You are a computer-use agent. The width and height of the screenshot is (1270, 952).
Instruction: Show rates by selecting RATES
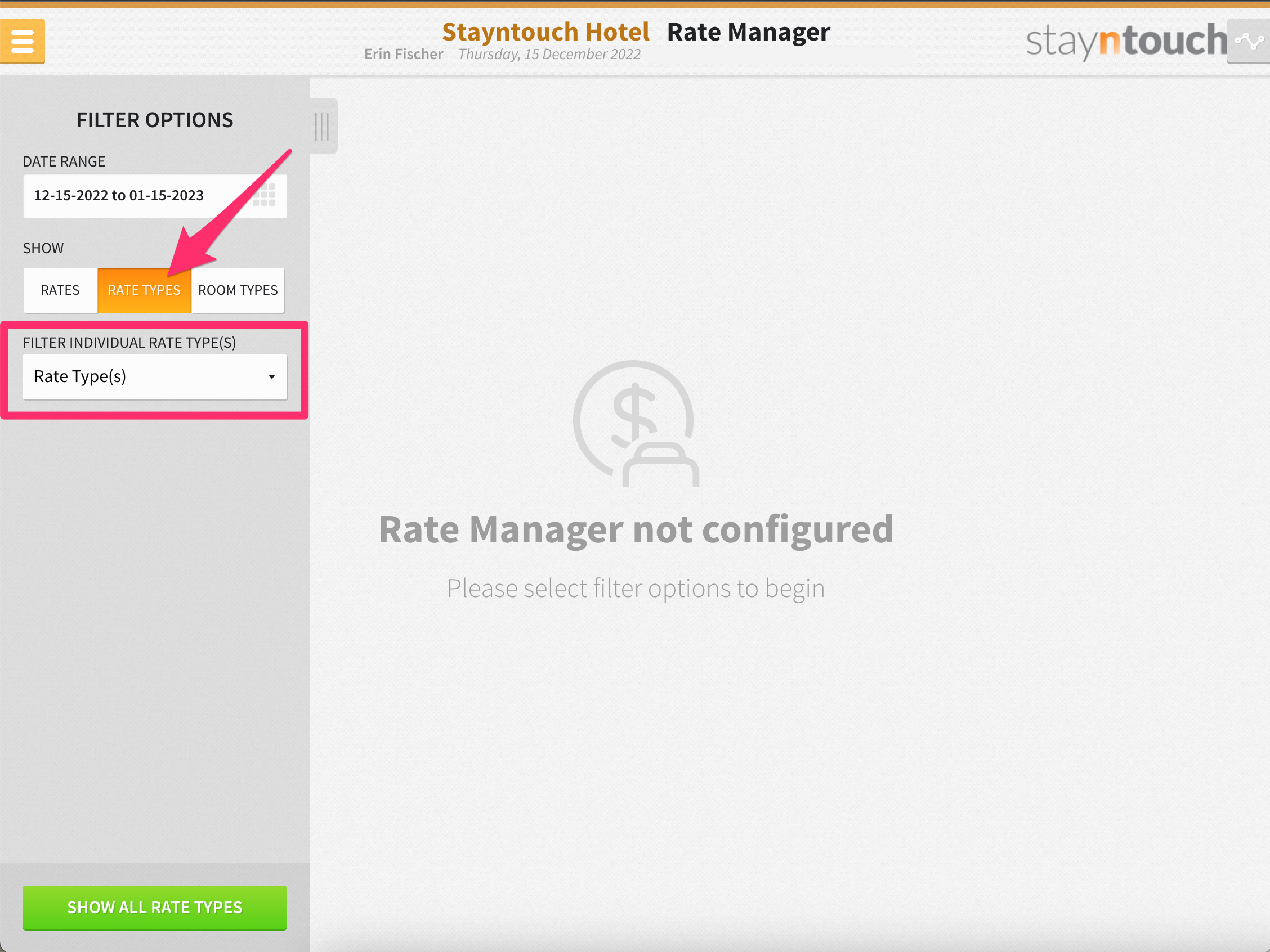(x=60, y=290)
